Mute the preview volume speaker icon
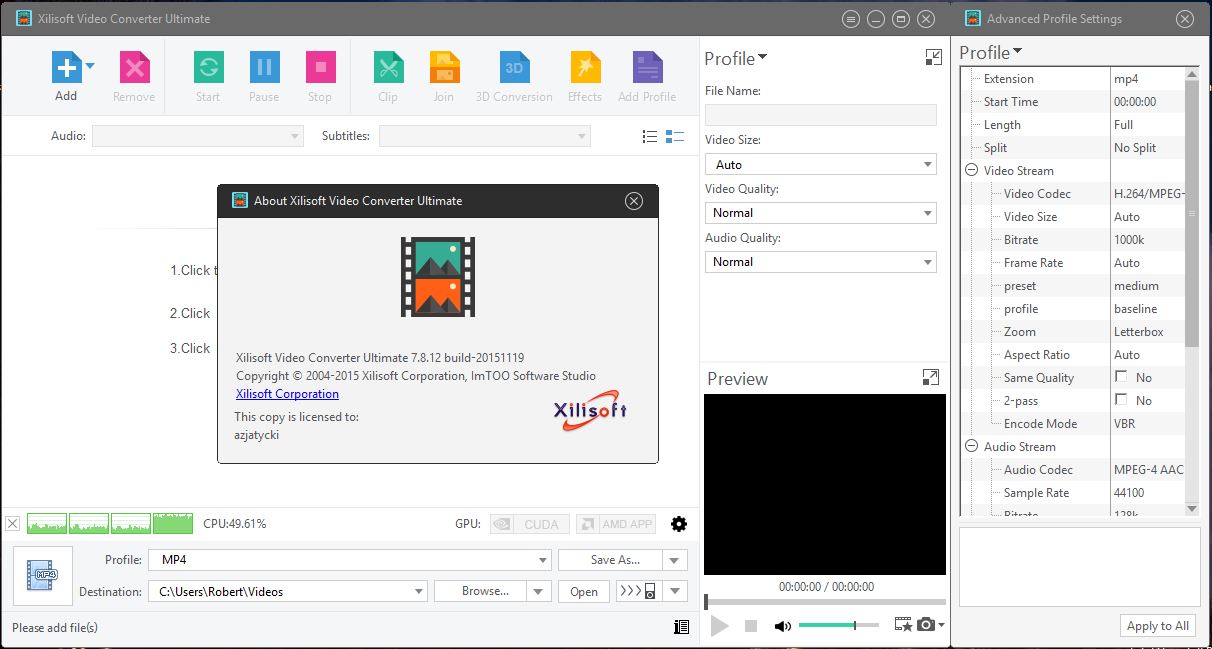Image resolution: width=1212 pixels, height=649 pixels. (782, 626)
